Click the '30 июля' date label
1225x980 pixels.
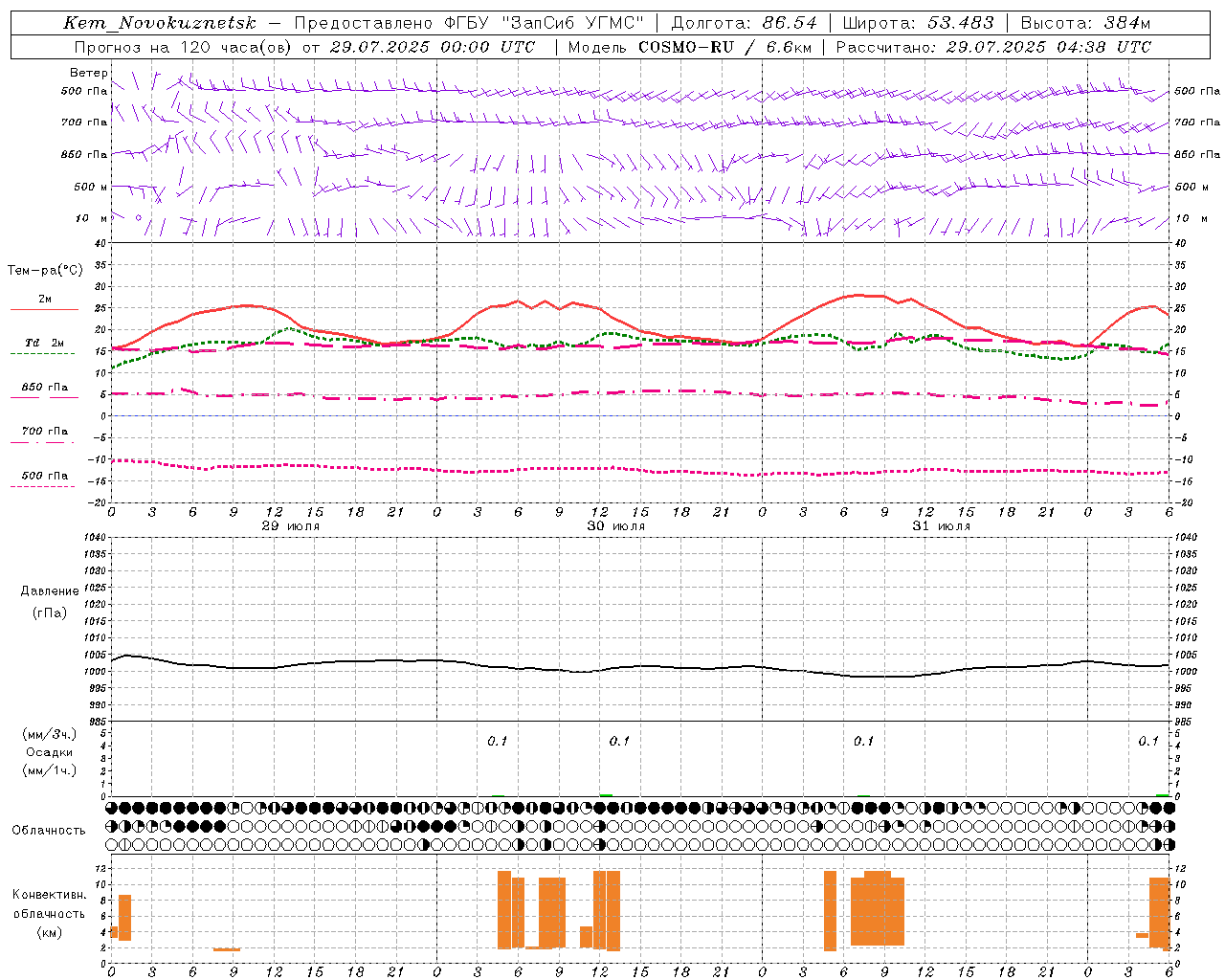(616, 526)
